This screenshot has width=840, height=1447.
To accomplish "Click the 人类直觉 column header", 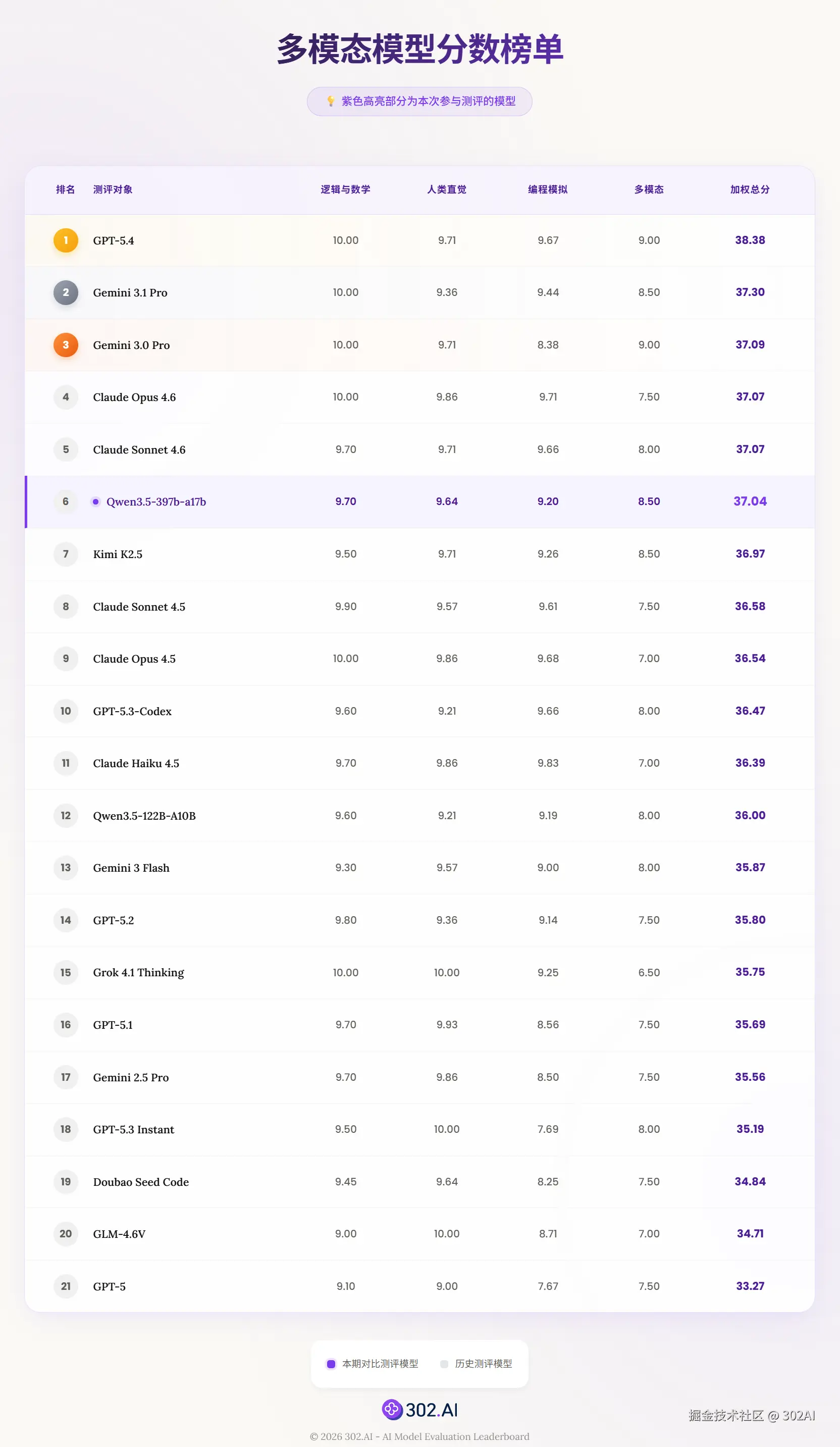I will point(446,189).
